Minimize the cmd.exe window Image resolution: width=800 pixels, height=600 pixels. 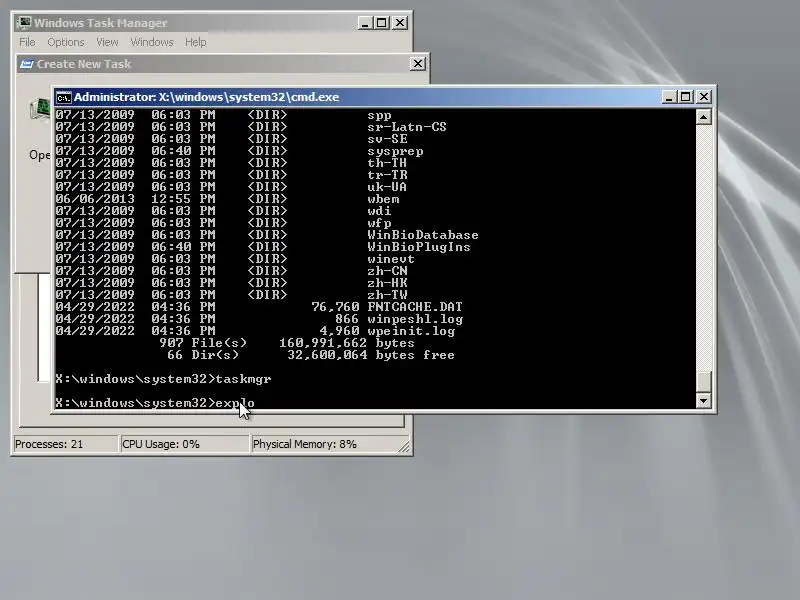click(x=668, y=97)
